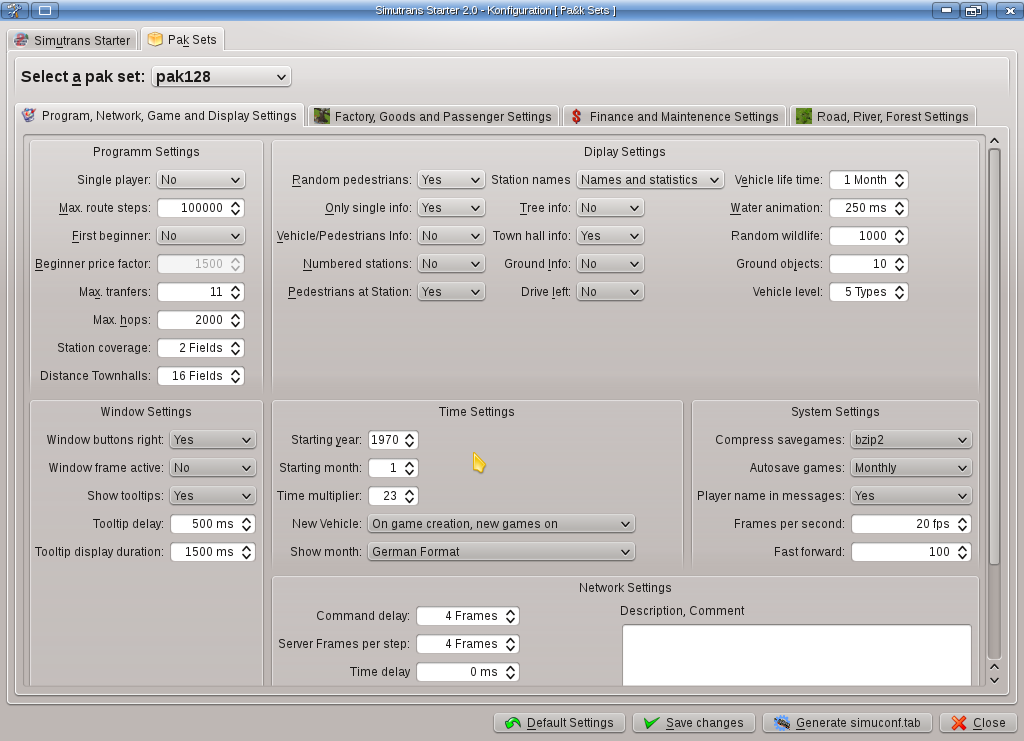The width and height of the screenshot is (1024, 741).
Task: Open Show tooltips dropdown
Action: pyautogui.click(x=212, y=496)
